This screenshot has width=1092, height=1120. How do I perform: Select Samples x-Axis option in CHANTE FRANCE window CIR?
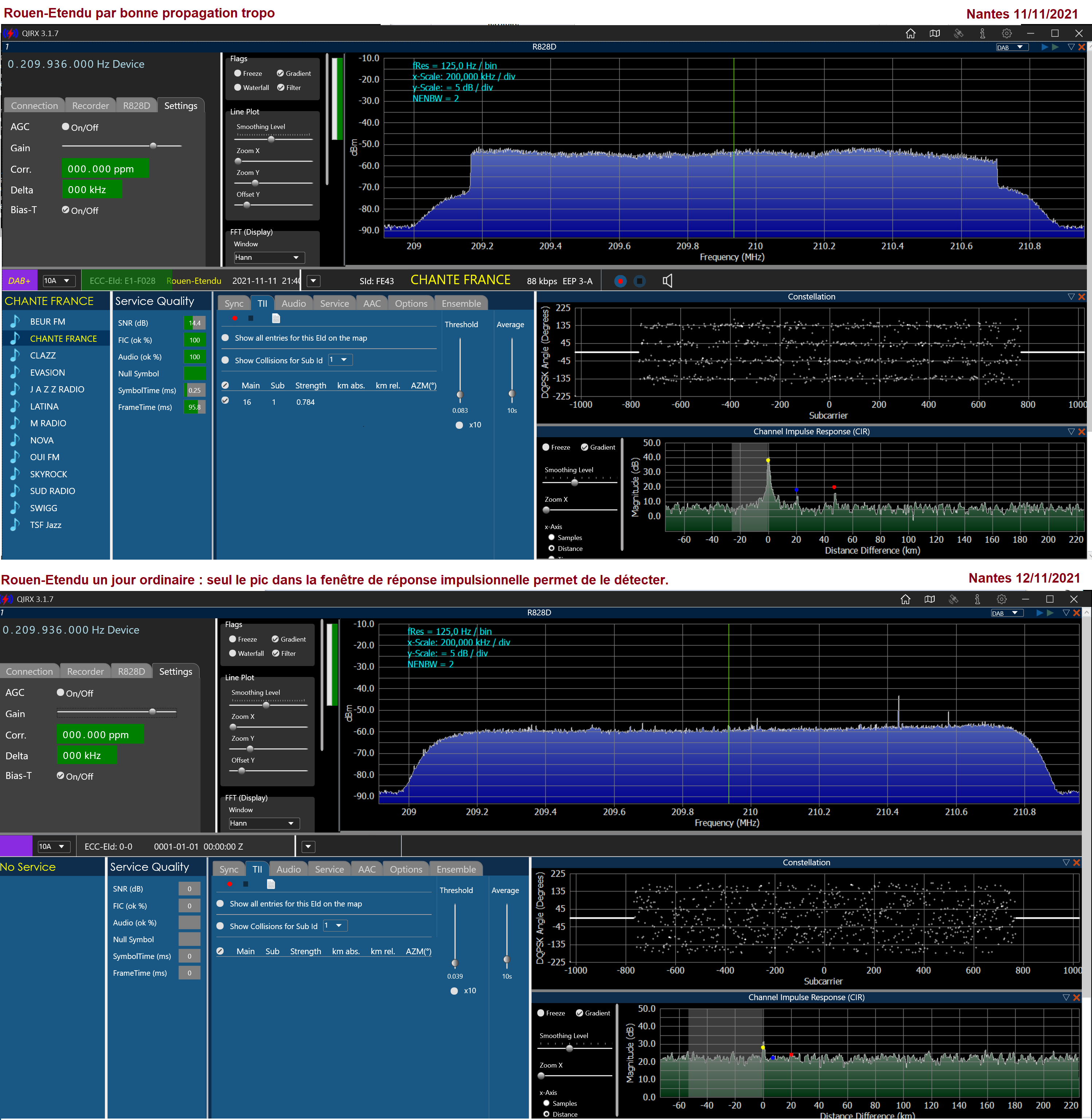[x=552, y=538]
